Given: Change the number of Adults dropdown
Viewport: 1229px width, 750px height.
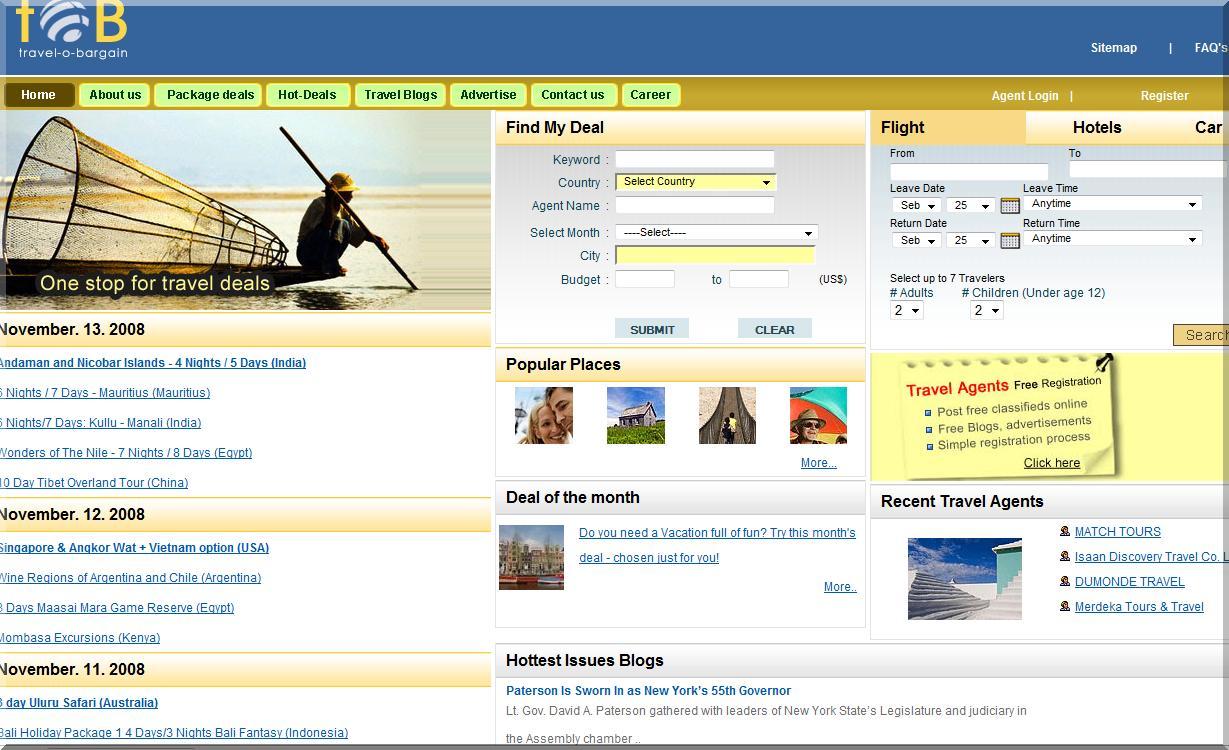Looking at the screenshot, I should 907,311.
